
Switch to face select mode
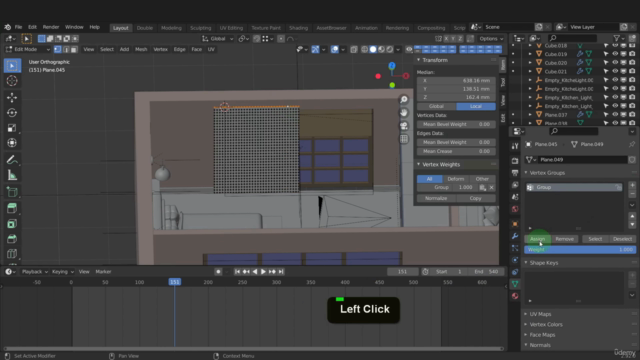point(74,49)
